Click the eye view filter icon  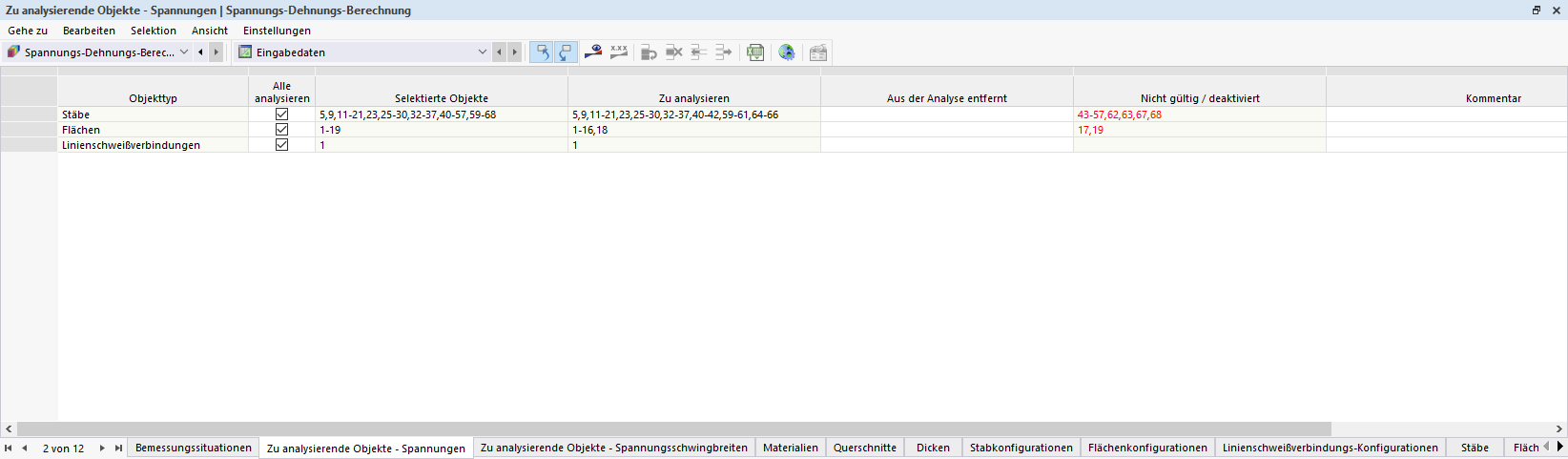point(593,52)
